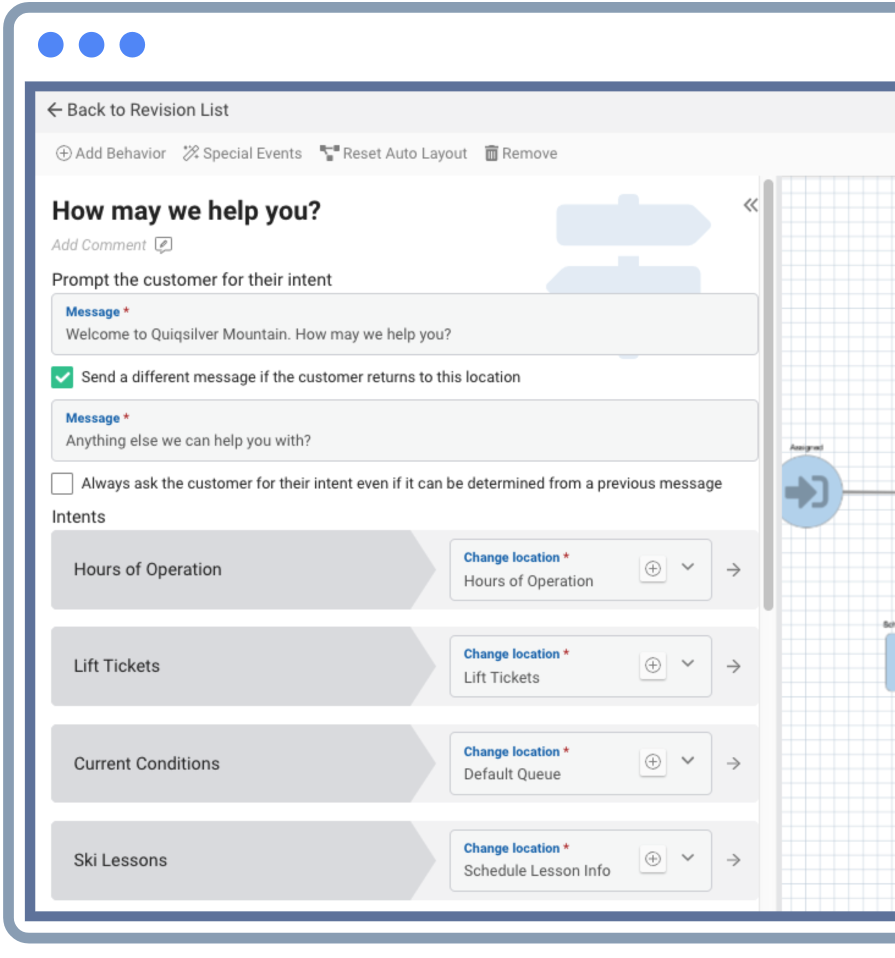Click plus icon in Hours of Operation row
Image resolution: width=895 pixels, height=958 pixels.
(652, 569)
